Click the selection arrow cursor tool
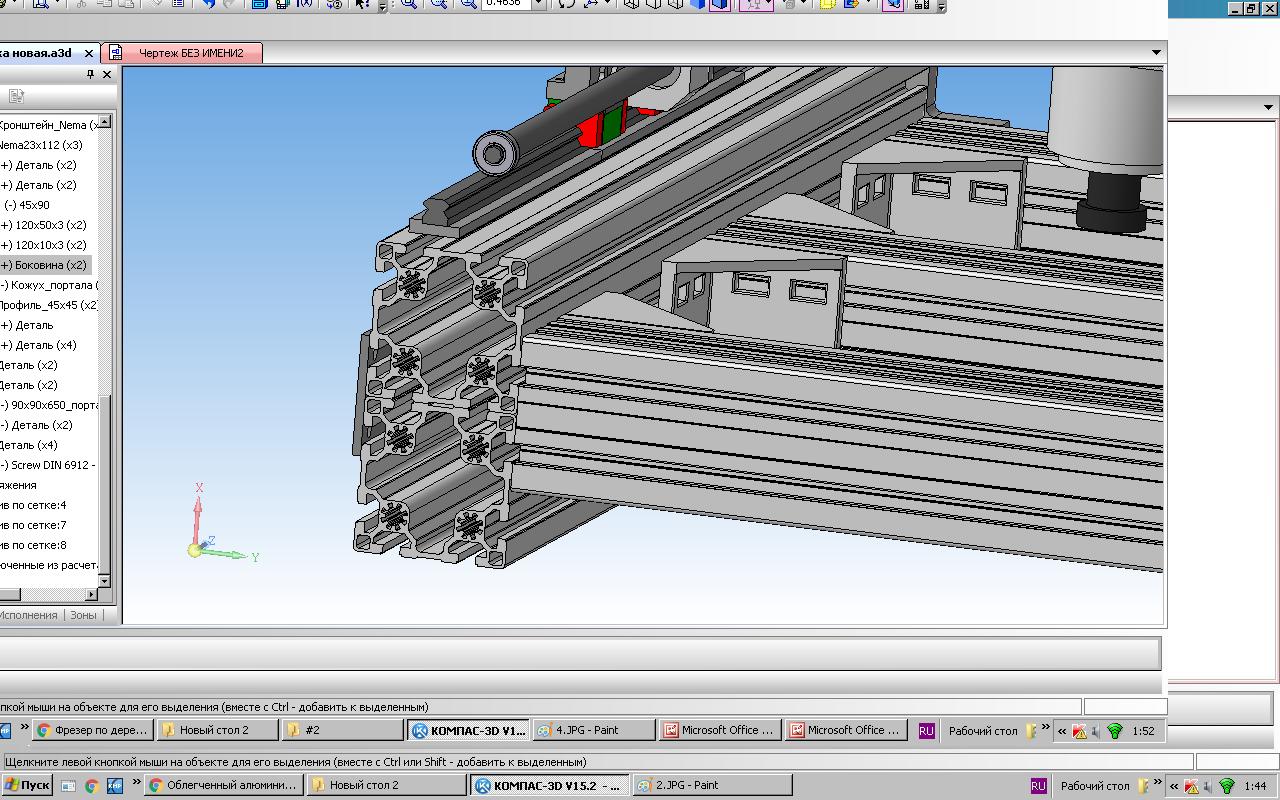 363,4
